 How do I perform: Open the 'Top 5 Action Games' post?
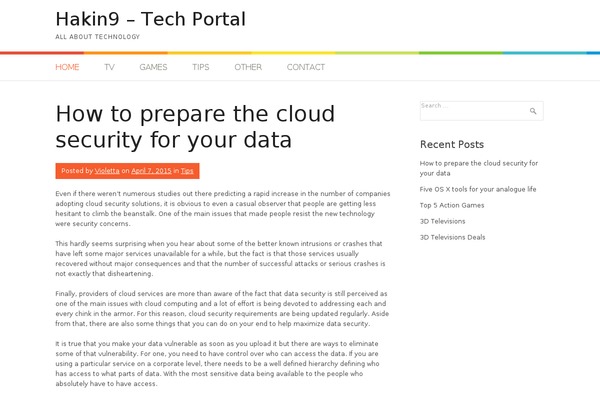pyautogui.click(x=452, y=205)
